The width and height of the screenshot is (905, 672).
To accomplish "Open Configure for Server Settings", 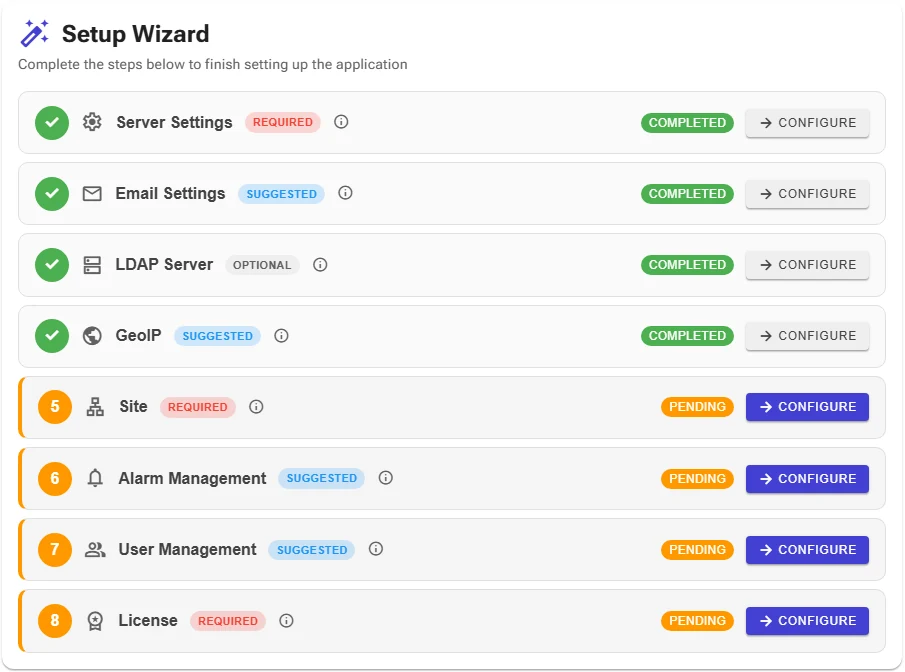I will pos(807,123).
